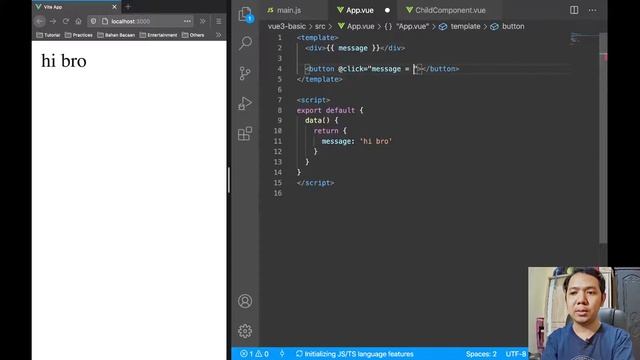Viewport: 640px width, 360px height.
Task: Click the Initializing JS/TS language features status
Action: click(354, 354)
